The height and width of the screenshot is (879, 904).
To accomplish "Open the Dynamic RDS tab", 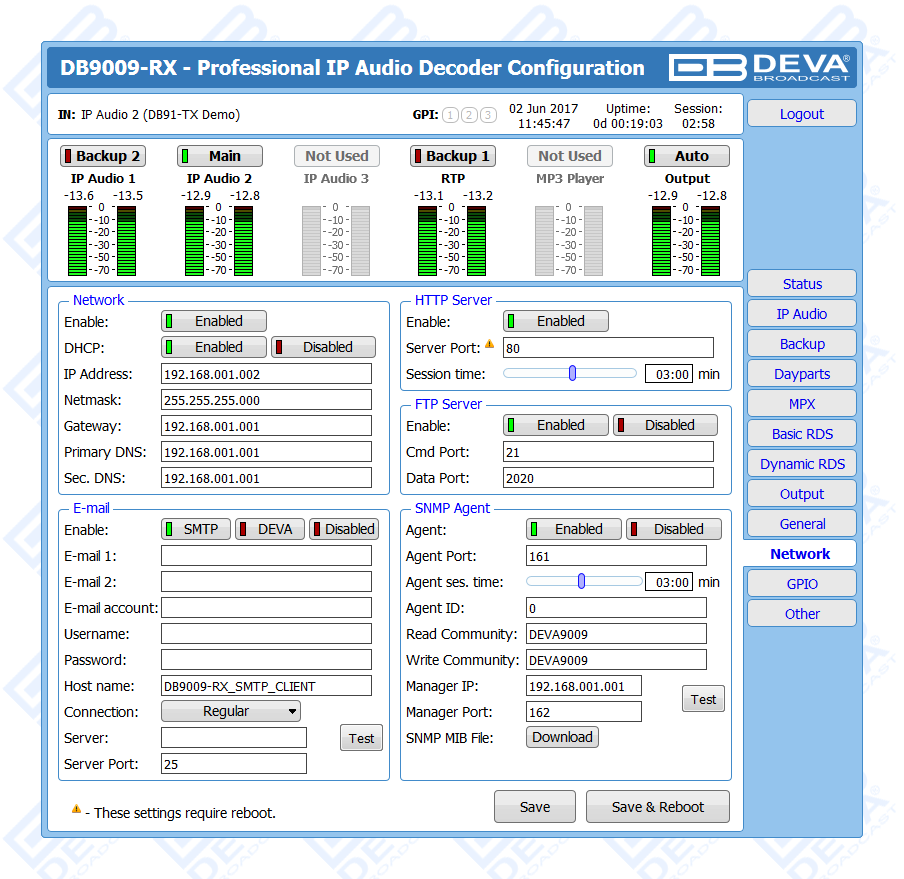I will click(801, 464).
